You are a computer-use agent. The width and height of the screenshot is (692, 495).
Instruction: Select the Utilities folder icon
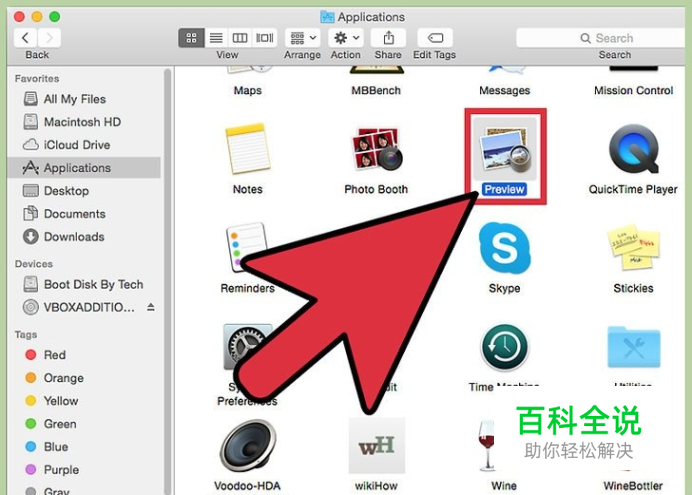click(633, 347)
